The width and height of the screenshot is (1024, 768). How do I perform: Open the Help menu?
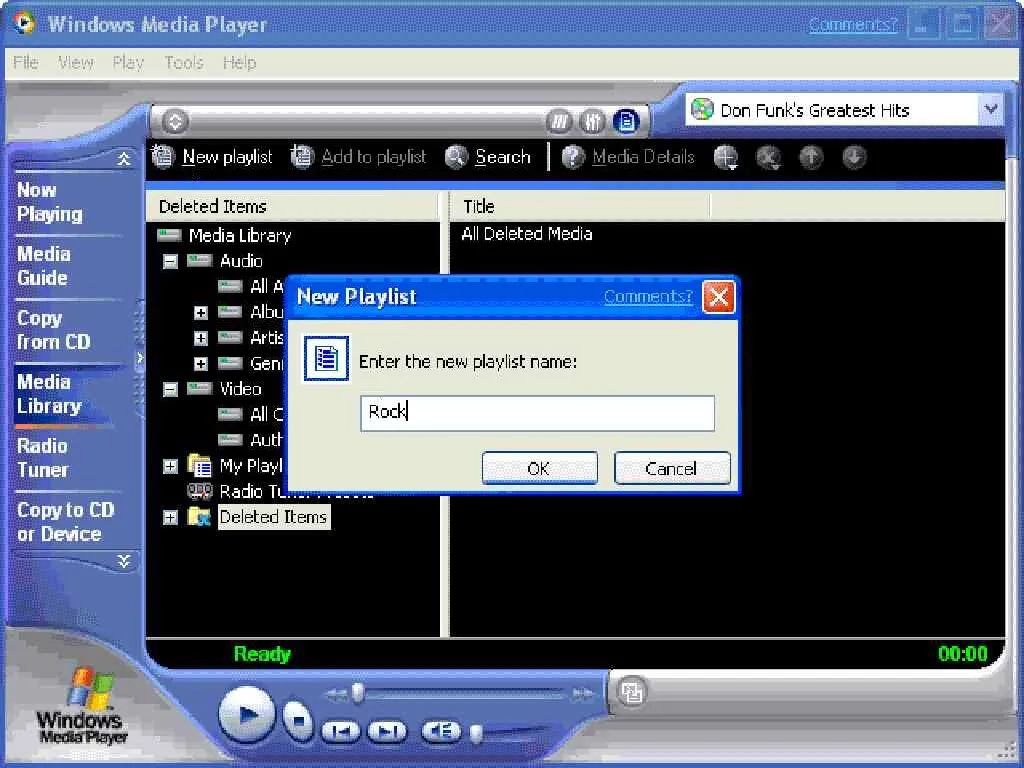coord(239,63)
